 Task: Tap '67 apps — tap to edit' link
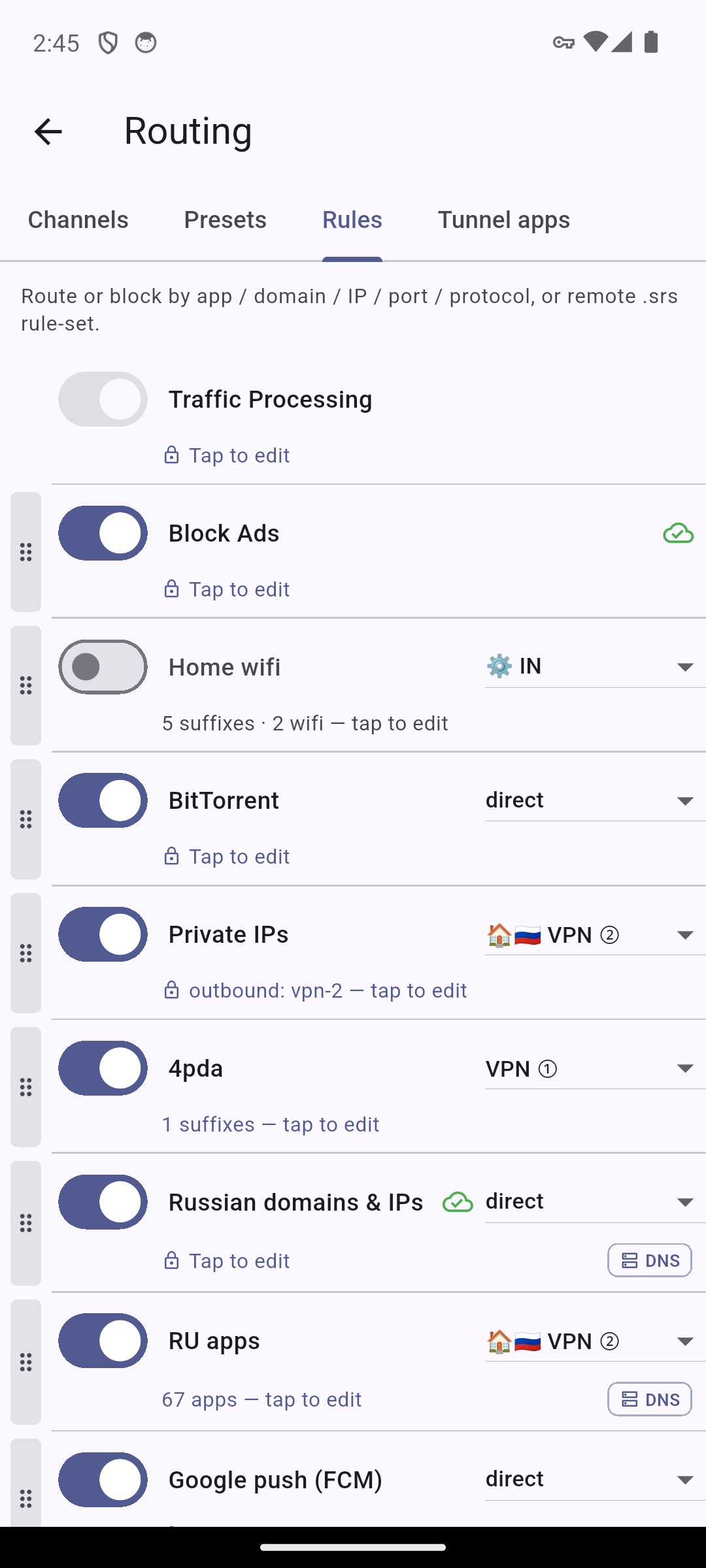(x=261, y=1399)
